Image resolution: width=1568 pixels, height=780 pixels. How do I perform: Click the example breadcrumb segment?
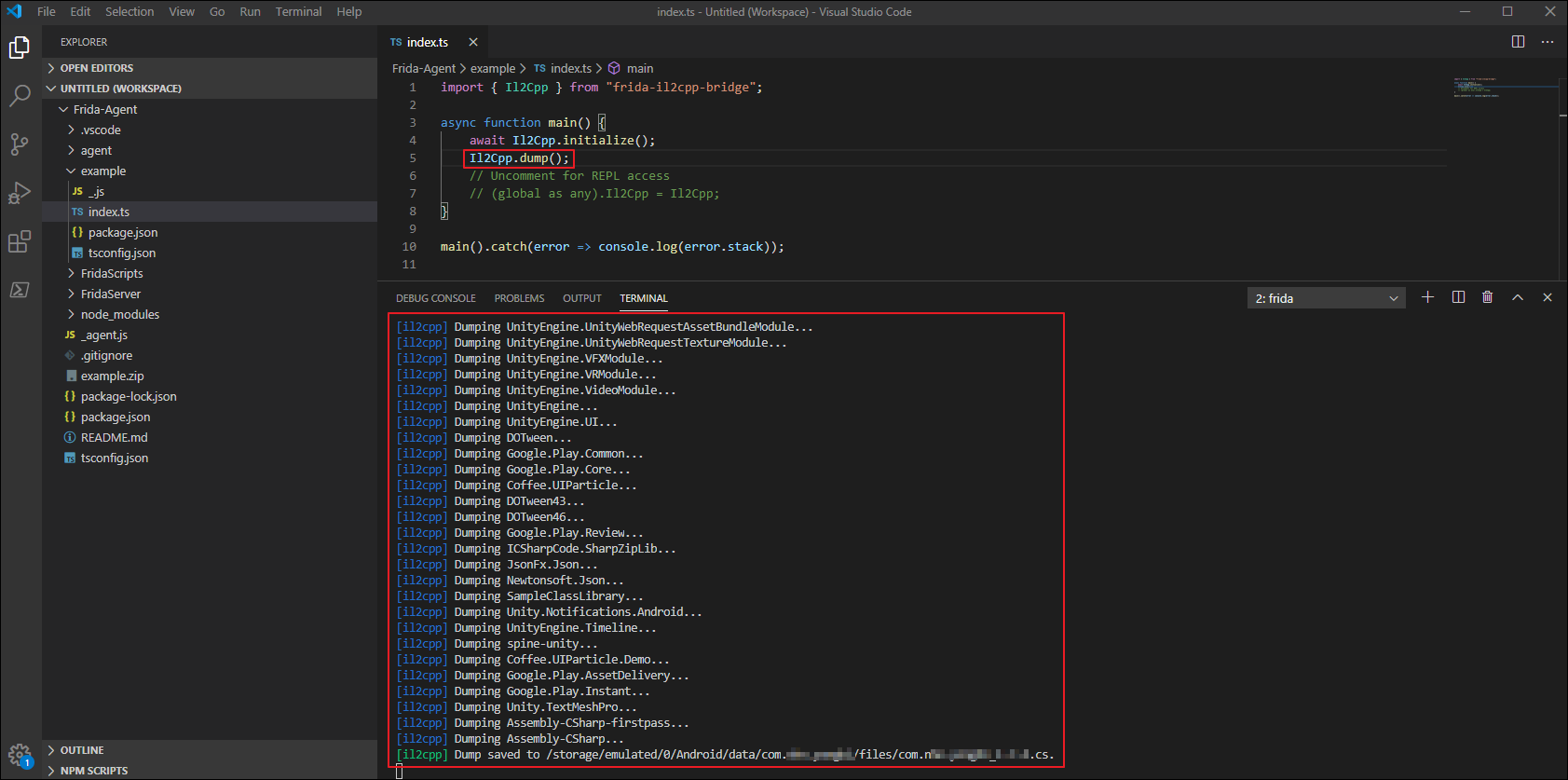493,68
